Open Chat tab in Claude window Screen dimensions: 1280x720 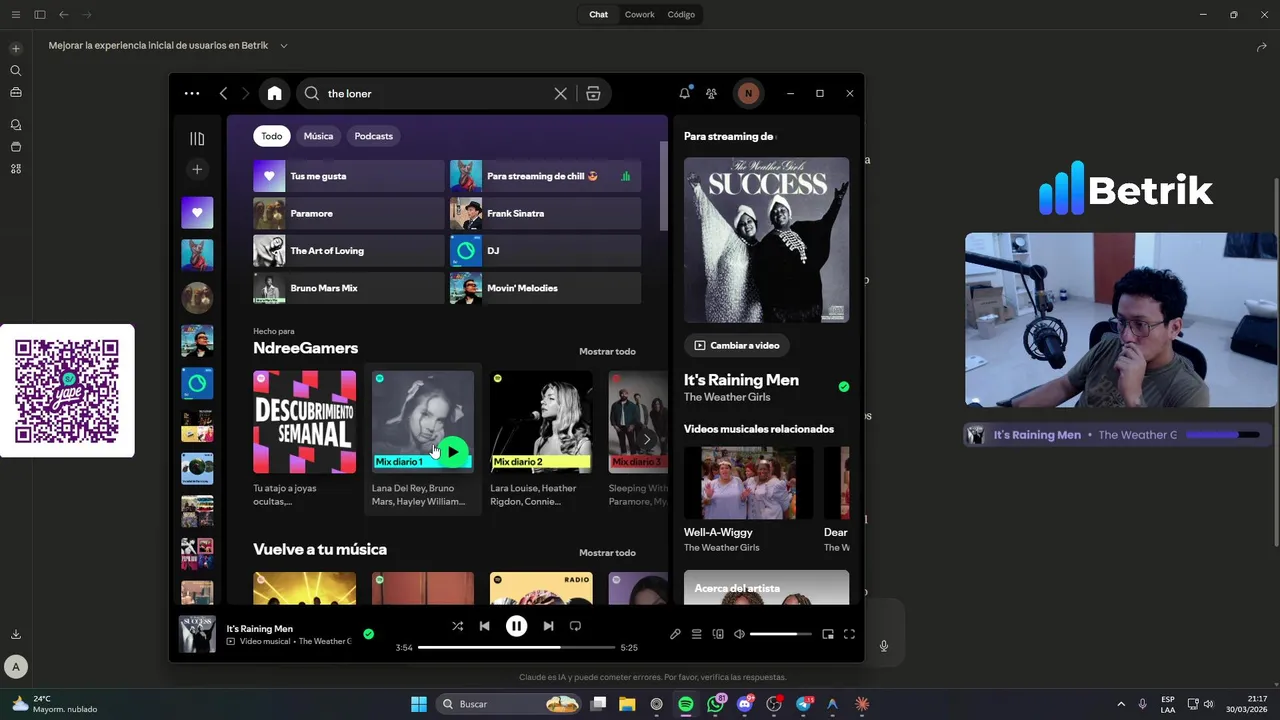click(598, 14)
